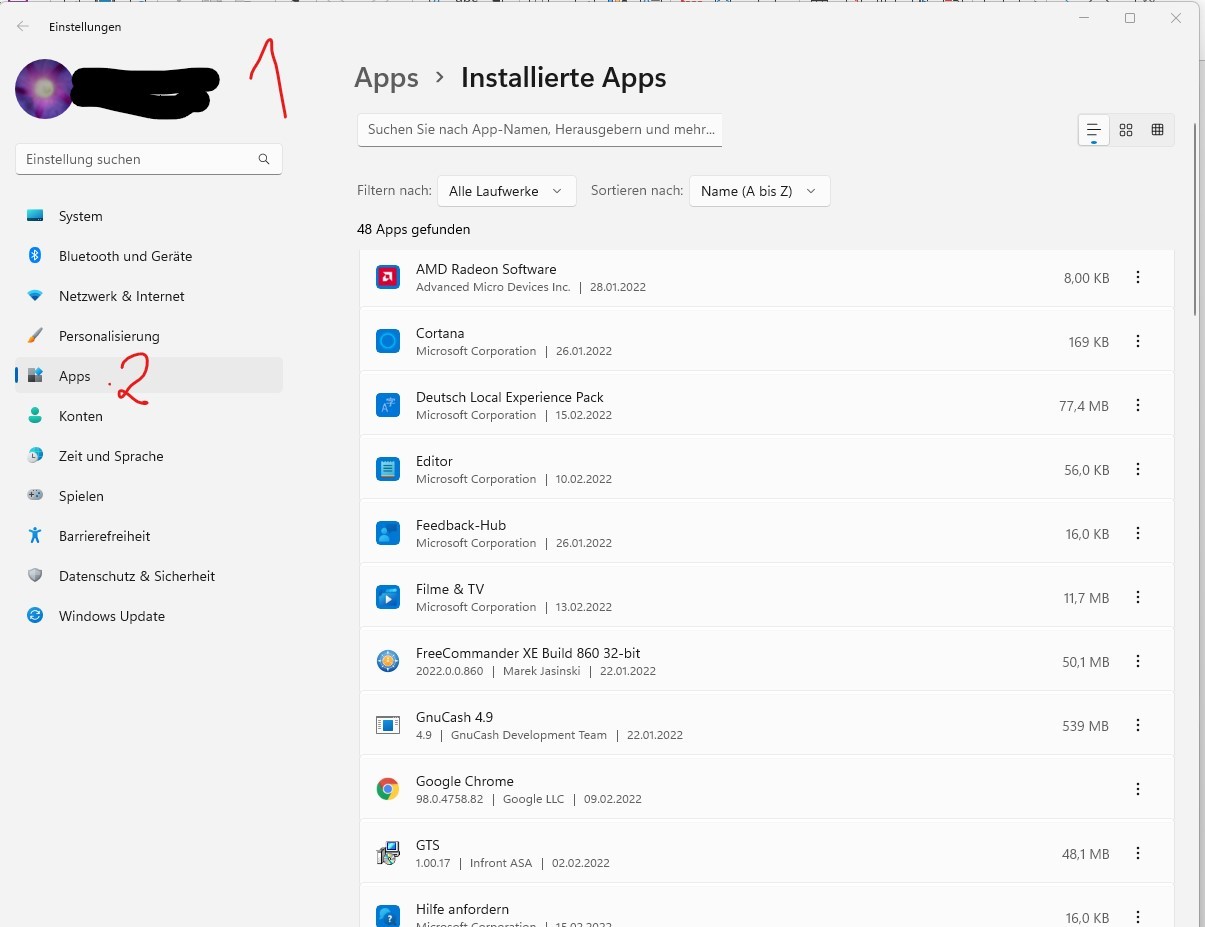
Task: Open more options for Editor
Action: (x=1138, y=469)
